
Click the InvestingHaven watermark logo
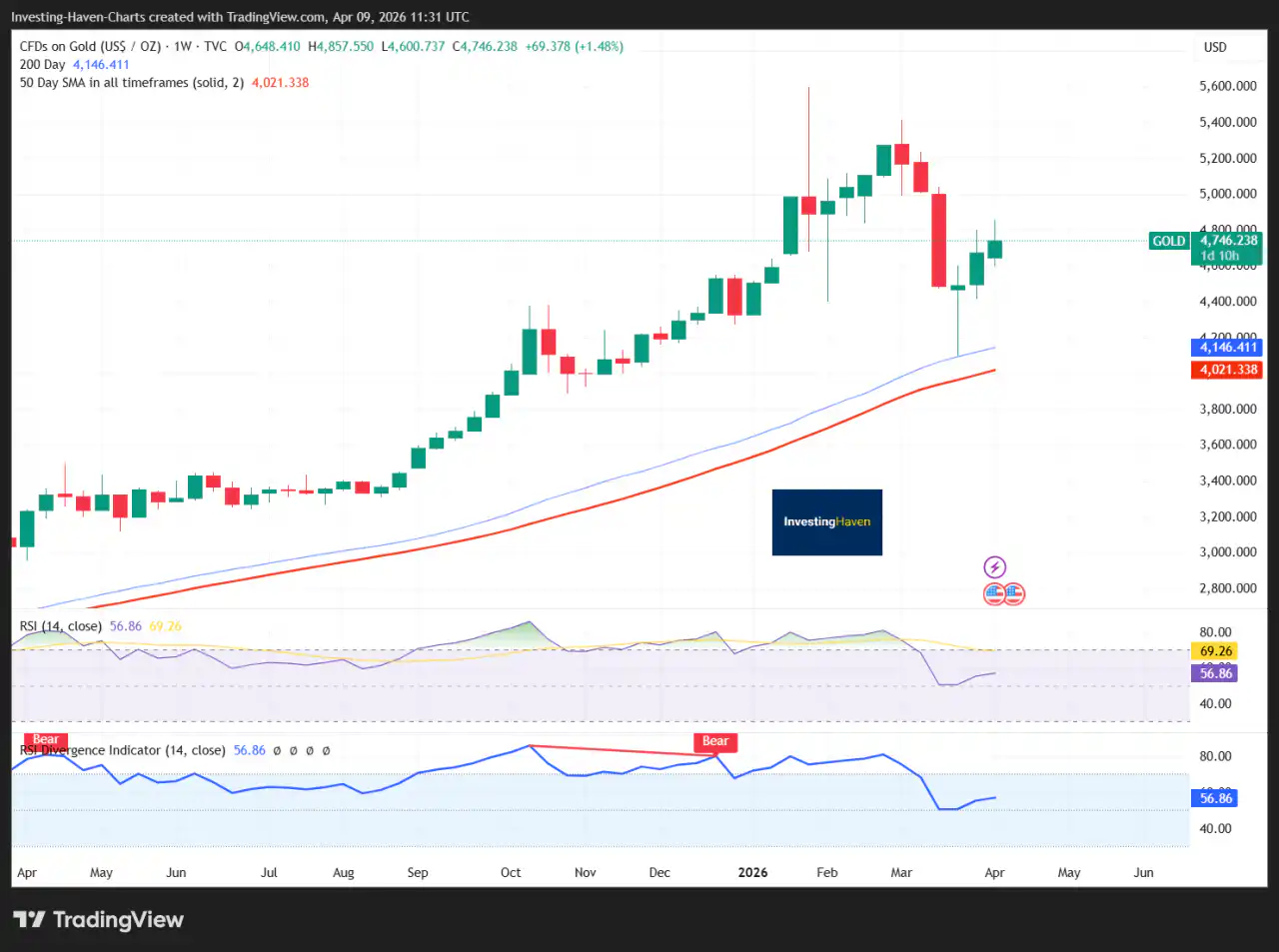pyautogui.click(x=826, y=521)
